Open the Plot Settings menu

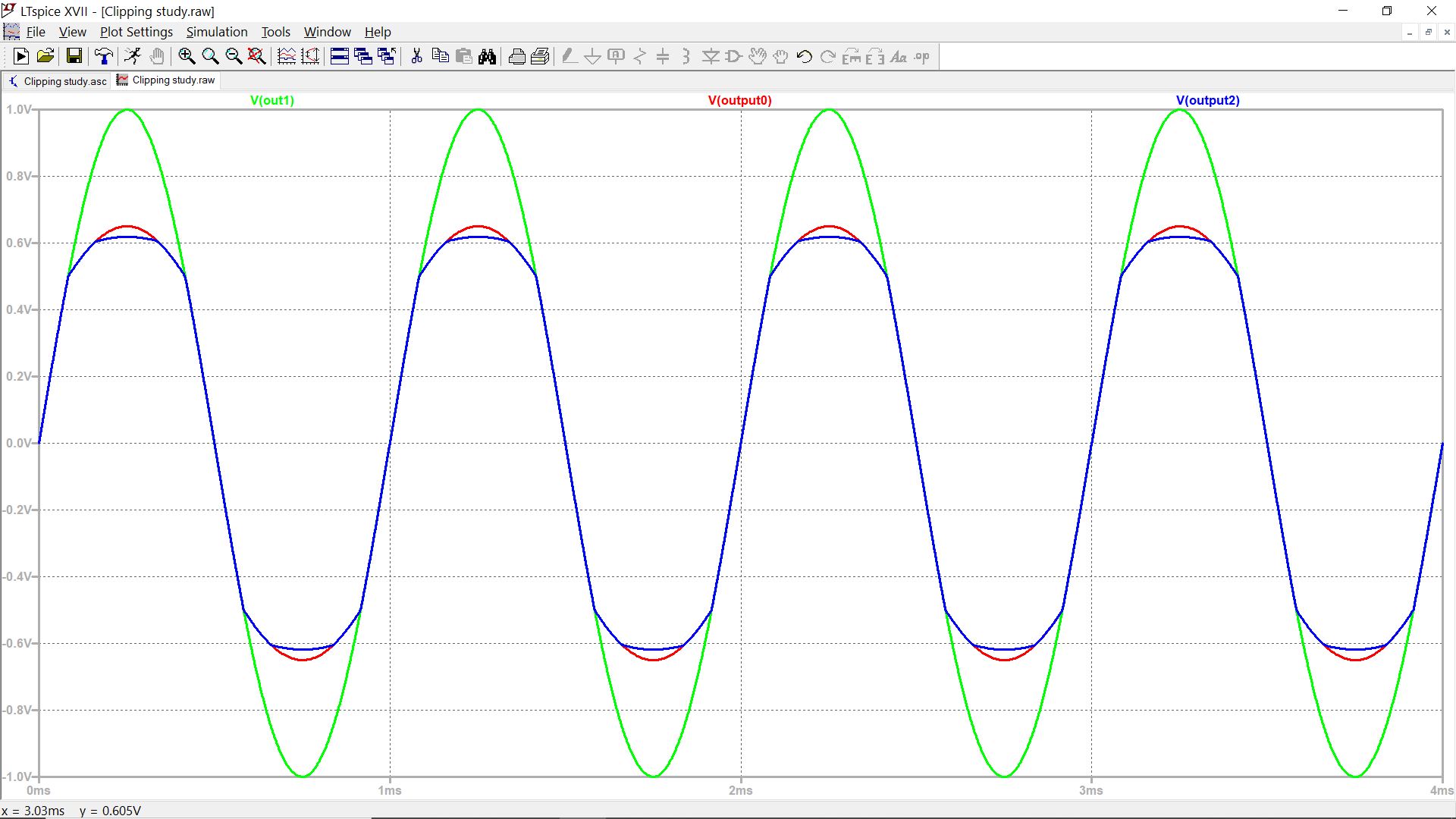coord(136,32)
